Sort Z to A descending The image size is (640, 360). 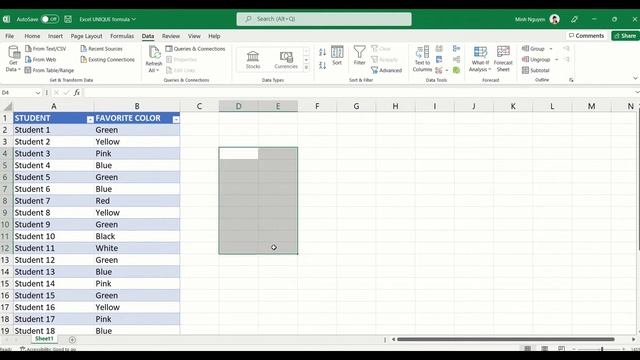click(322, 65)
